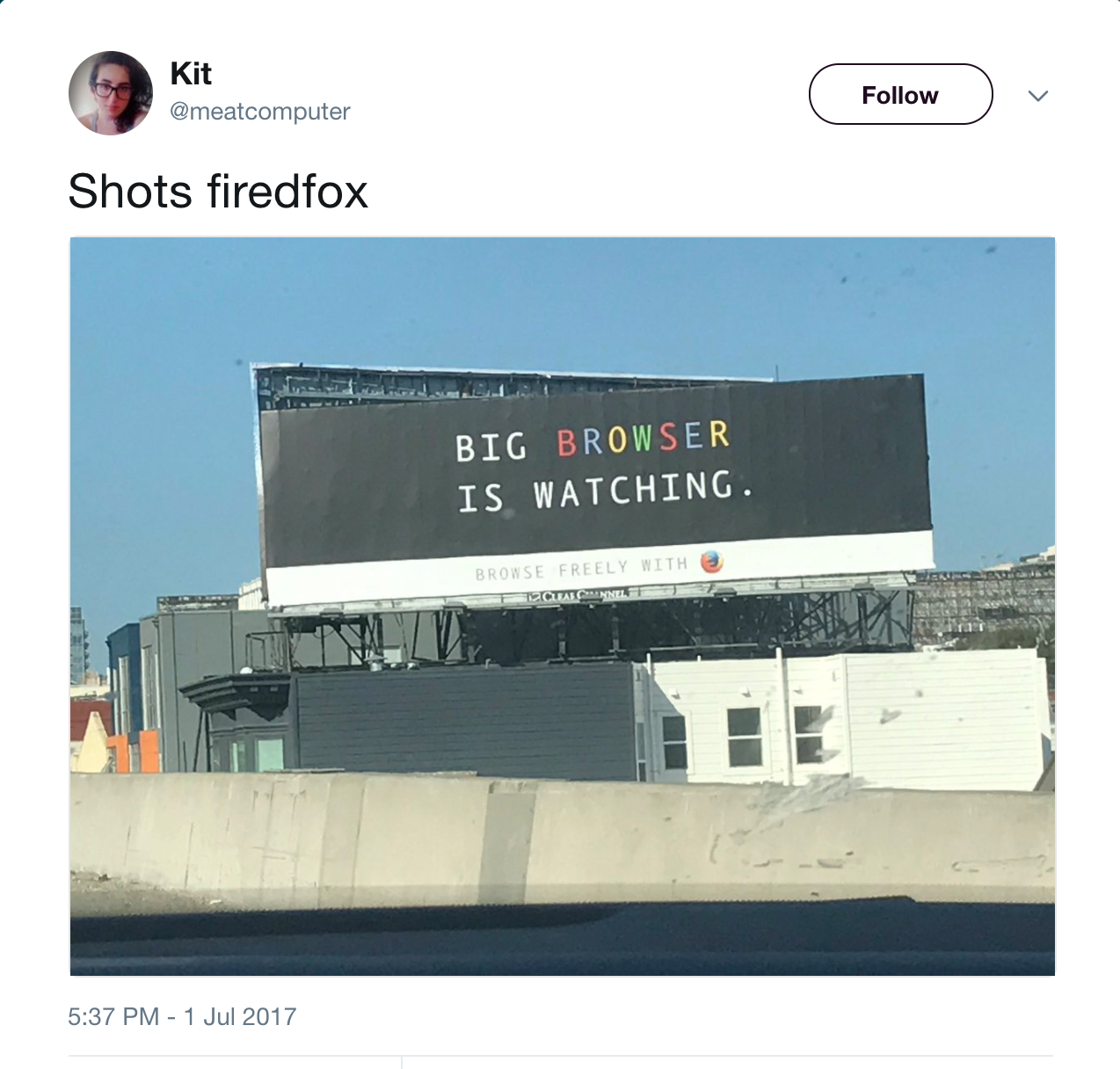This screenshot has height=1069, width=1120.
Task: Expand the tweet options chevron
Action: (x=1038, y=96)
